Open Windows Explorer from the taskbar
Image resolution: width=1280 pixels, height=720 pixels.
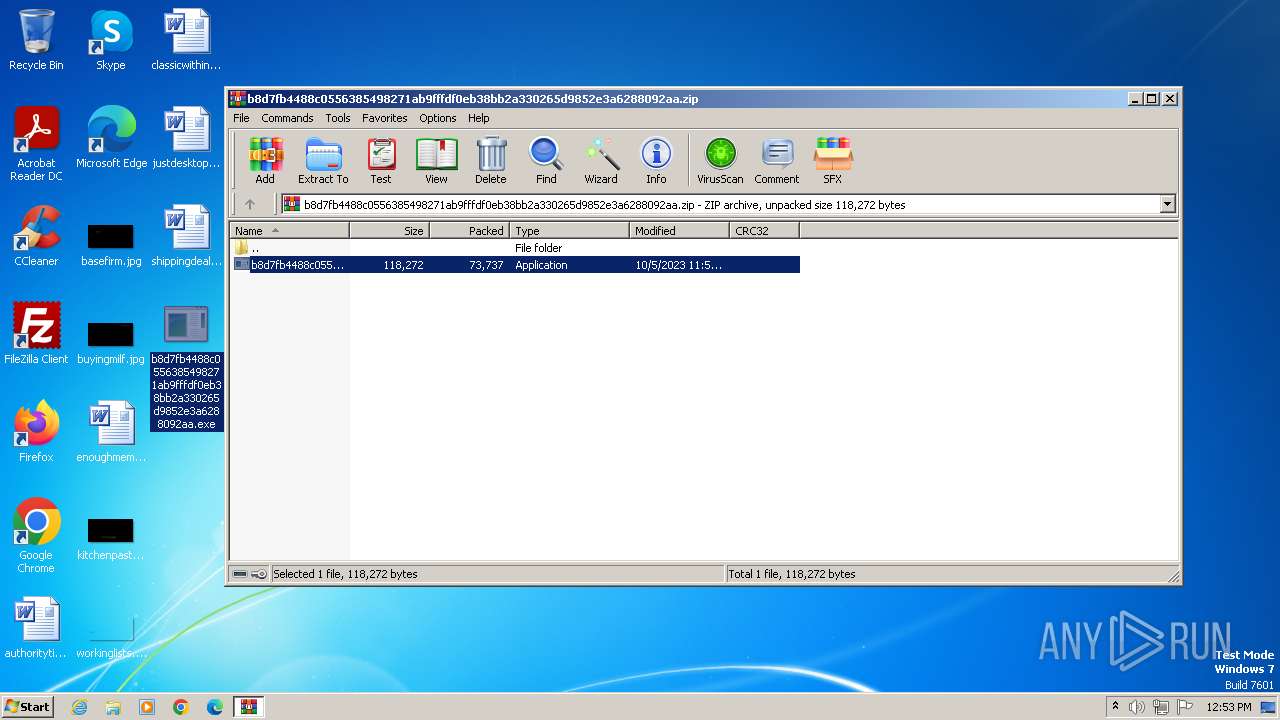point(113,707)
